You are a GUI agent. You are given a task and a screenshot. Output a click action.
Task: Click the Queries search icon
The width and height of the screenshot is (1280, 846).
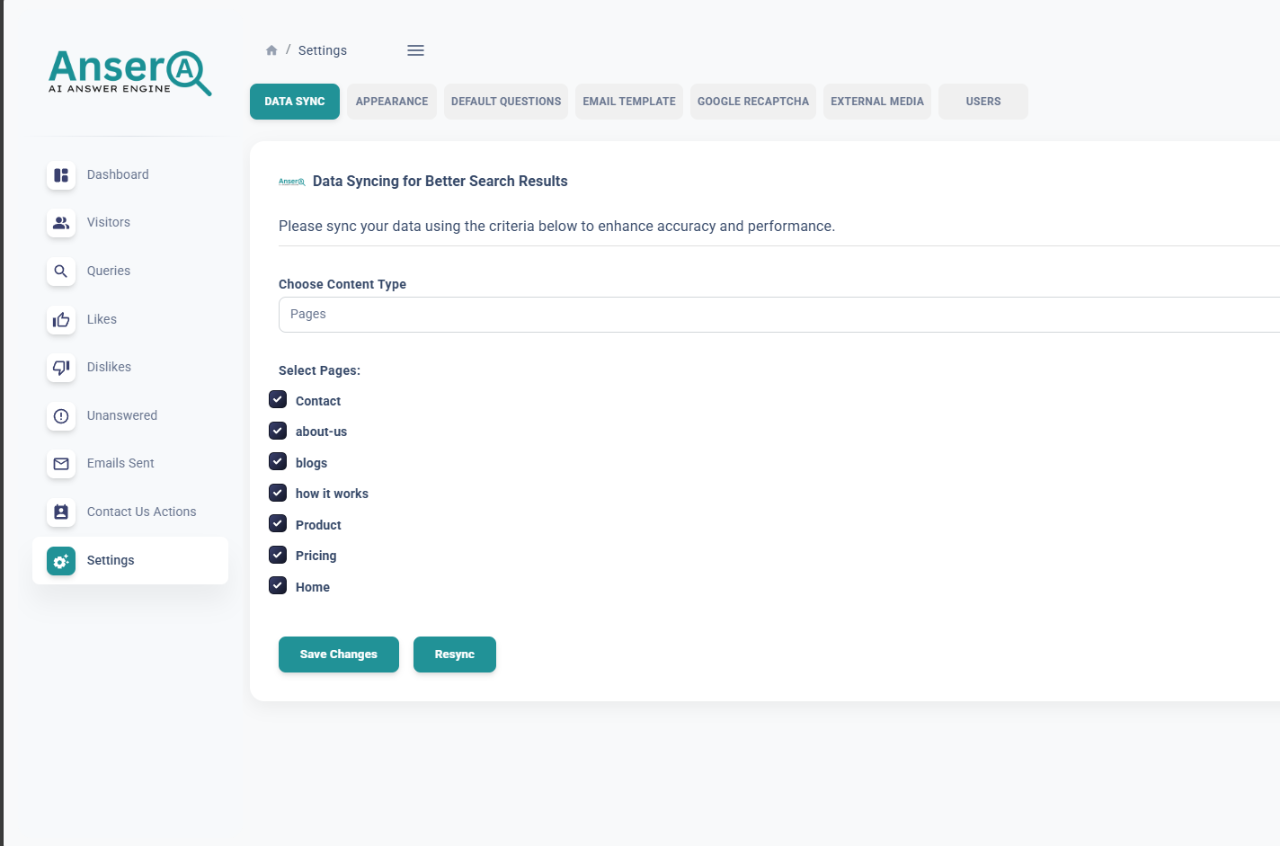pos(61,271)
